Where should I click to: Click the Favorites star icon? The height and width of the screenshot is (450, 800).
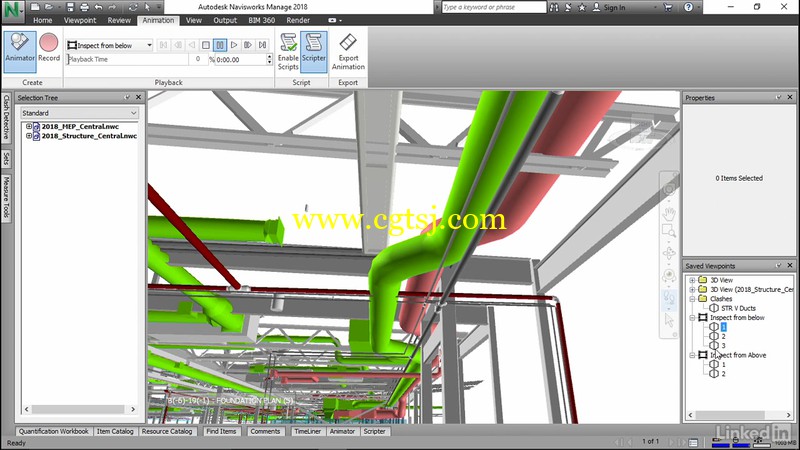pos(582,7)
